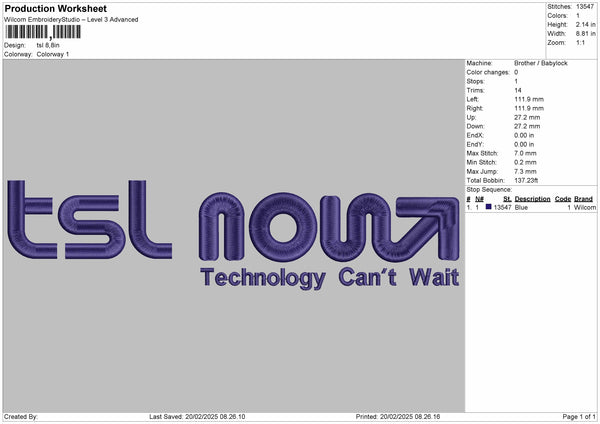Click the Min Stitch value 0.2 mm
Image resolution: width=600 pixels, height=424 pixels.
coord(525,162)
